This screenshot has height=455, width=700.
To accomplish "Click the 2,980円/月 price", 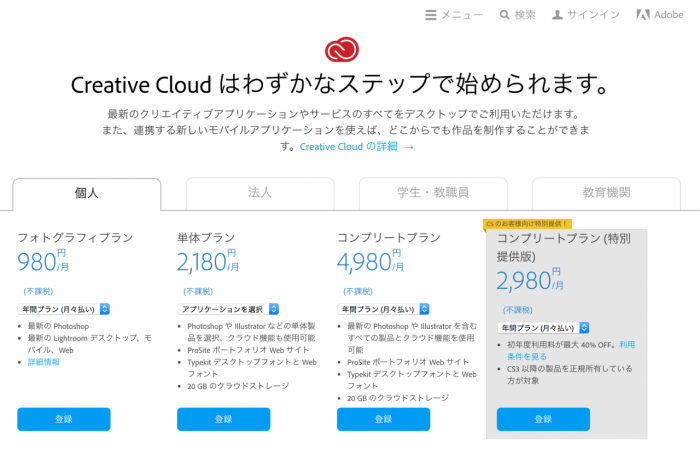I will 530,280.
